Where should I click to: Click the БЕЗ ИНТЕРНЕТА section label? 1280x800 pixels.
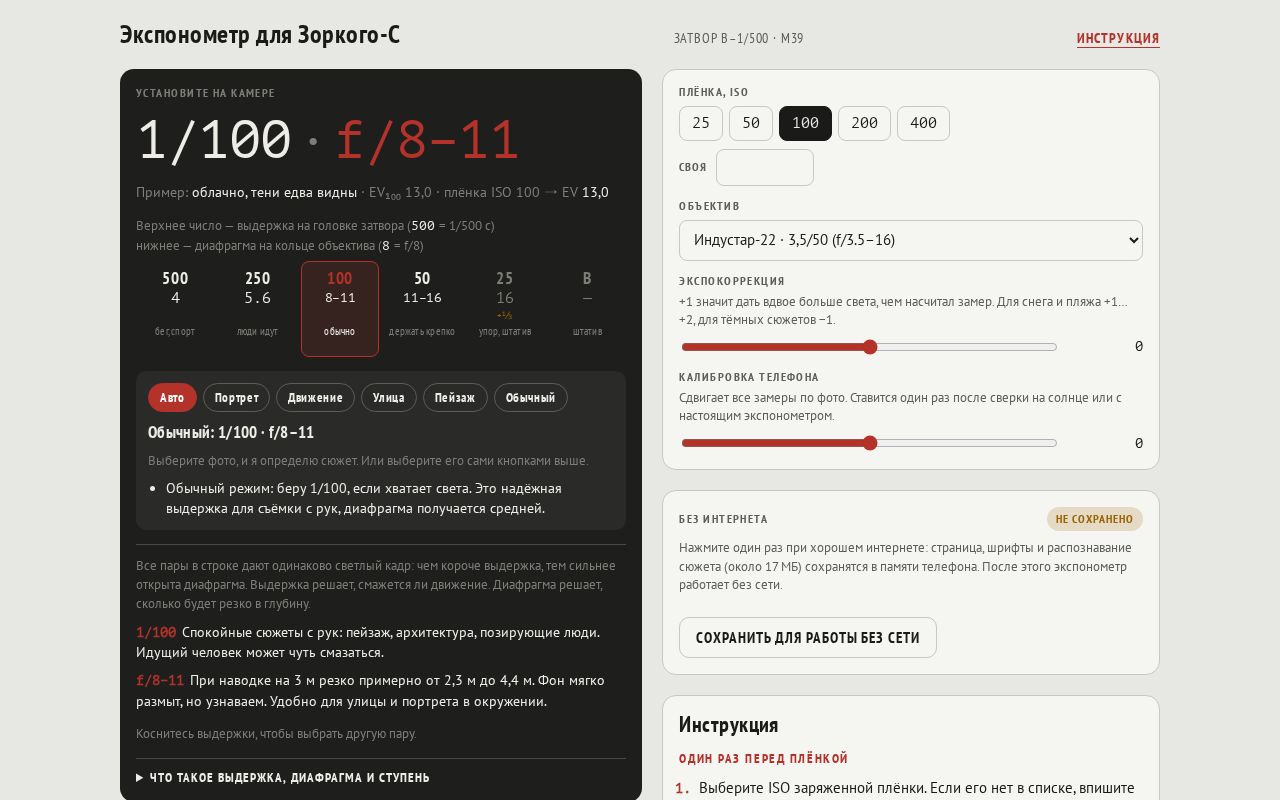click(723, 520)
